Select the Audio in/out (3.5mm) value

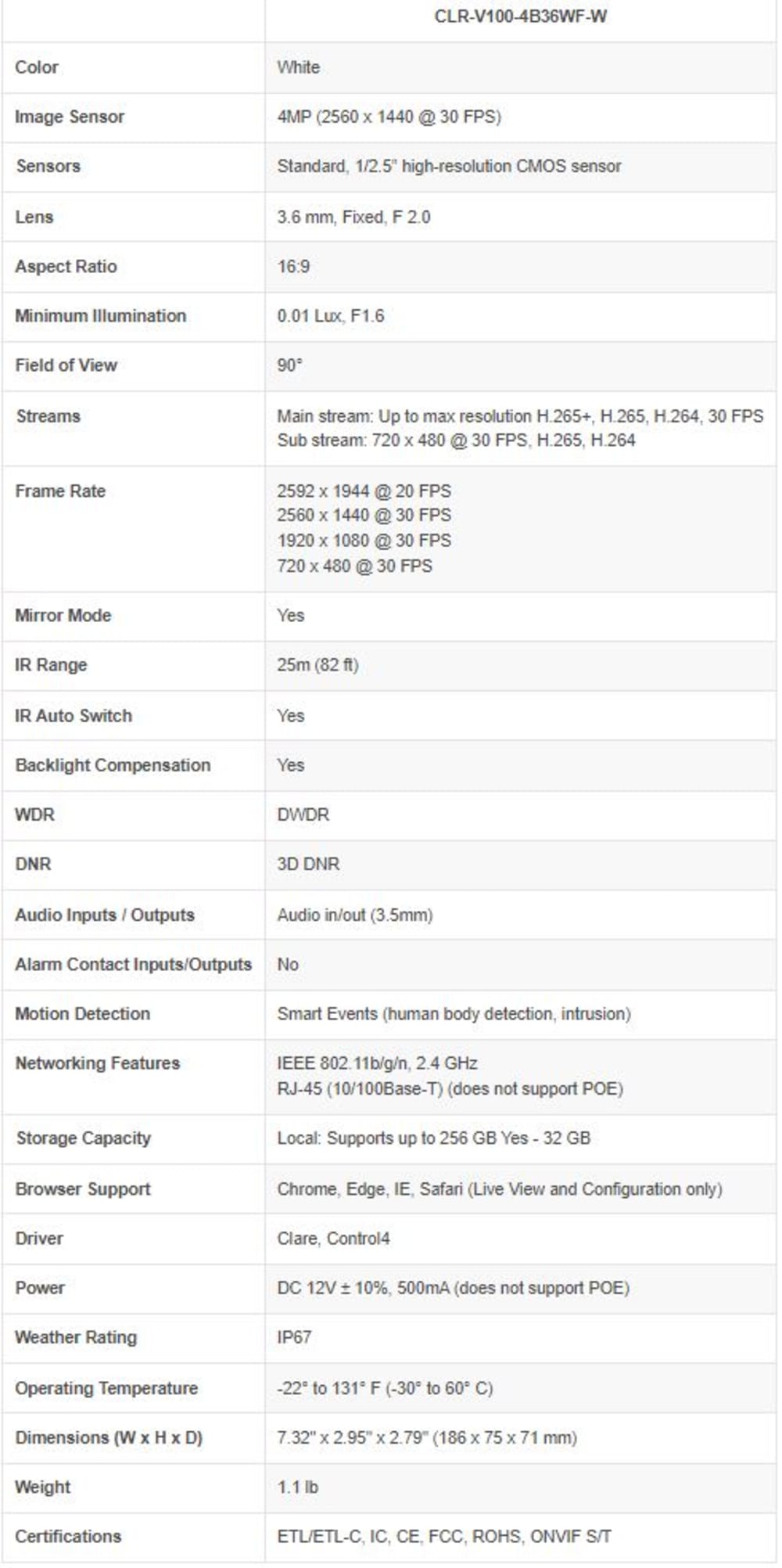(x=355, y=915)
